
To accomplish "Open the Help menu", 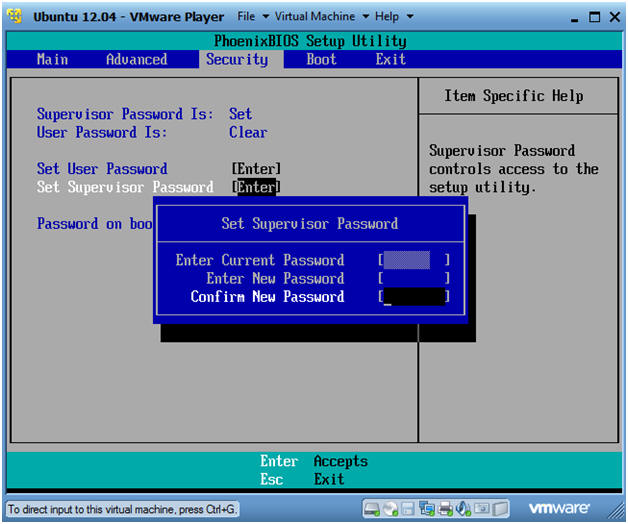I will tap(386, 16).
